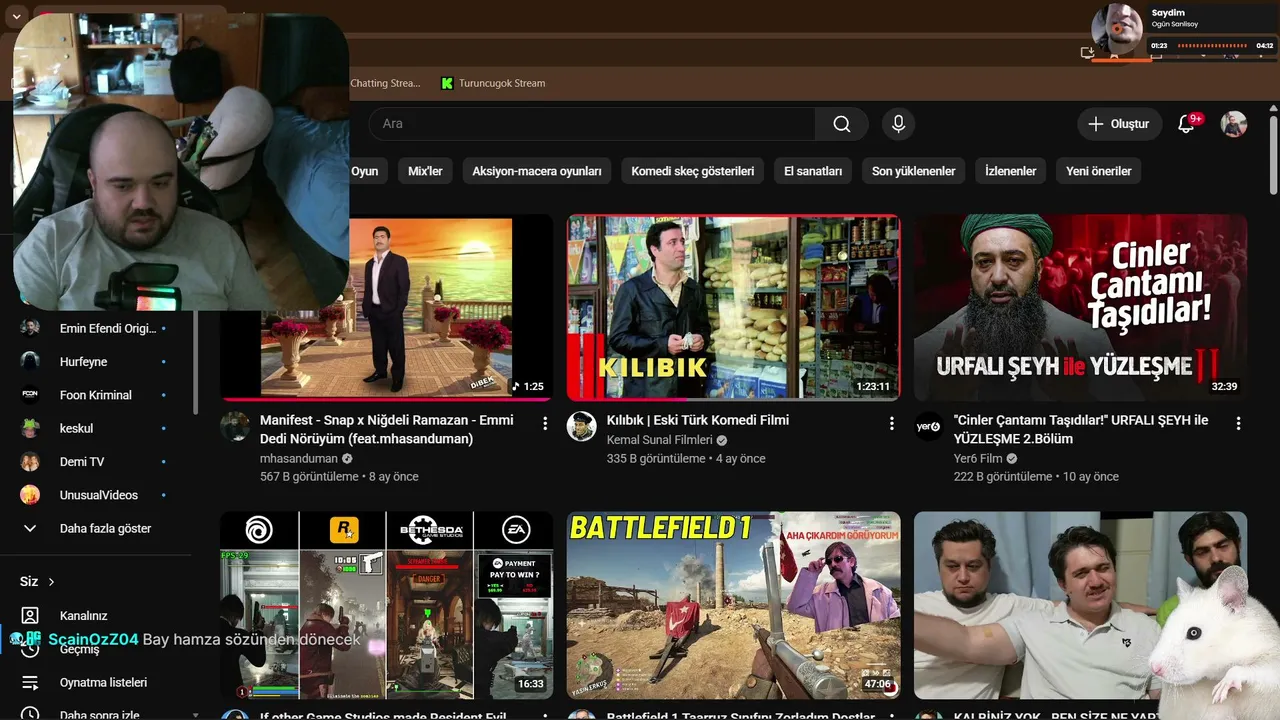
Task: Open options for the Cinler Çantamı Taşıdılar video
Action: [1238, 424]
